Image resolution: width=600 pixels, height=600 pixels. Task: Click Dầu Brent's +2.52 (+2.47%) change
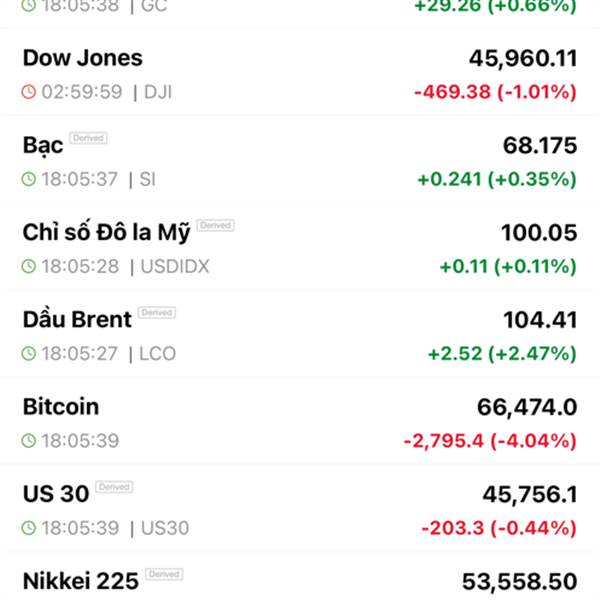click(502, 353)
